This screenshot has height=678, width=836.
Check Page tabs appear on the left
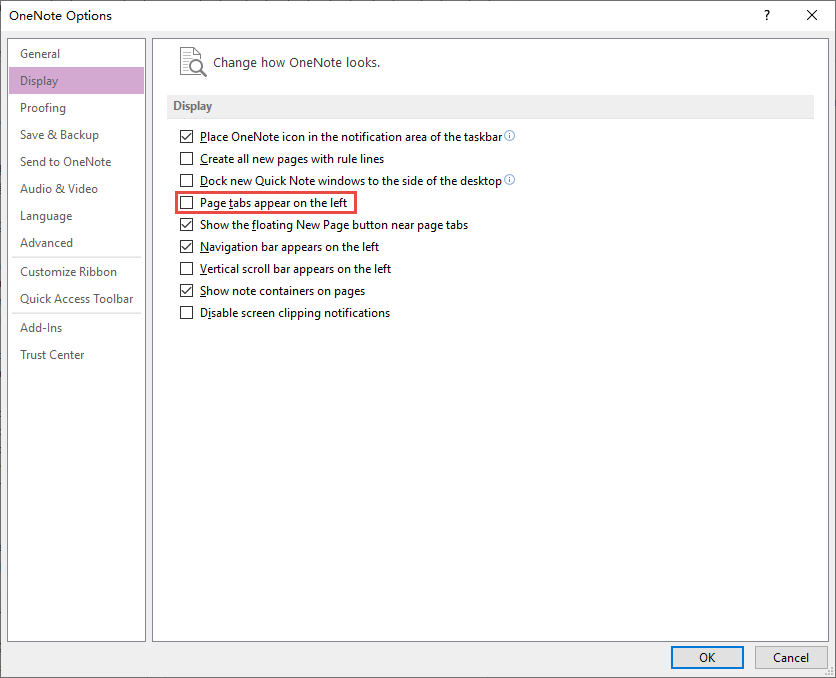pyautogui.click(x=186, y=203)
